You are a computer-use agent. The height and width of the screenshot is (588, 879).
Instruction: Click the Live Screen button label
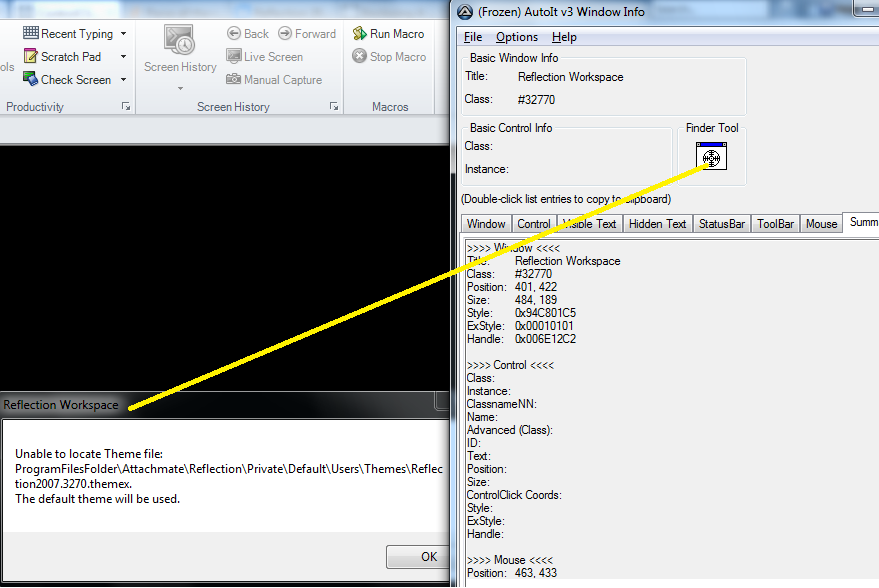pos(274,57)
